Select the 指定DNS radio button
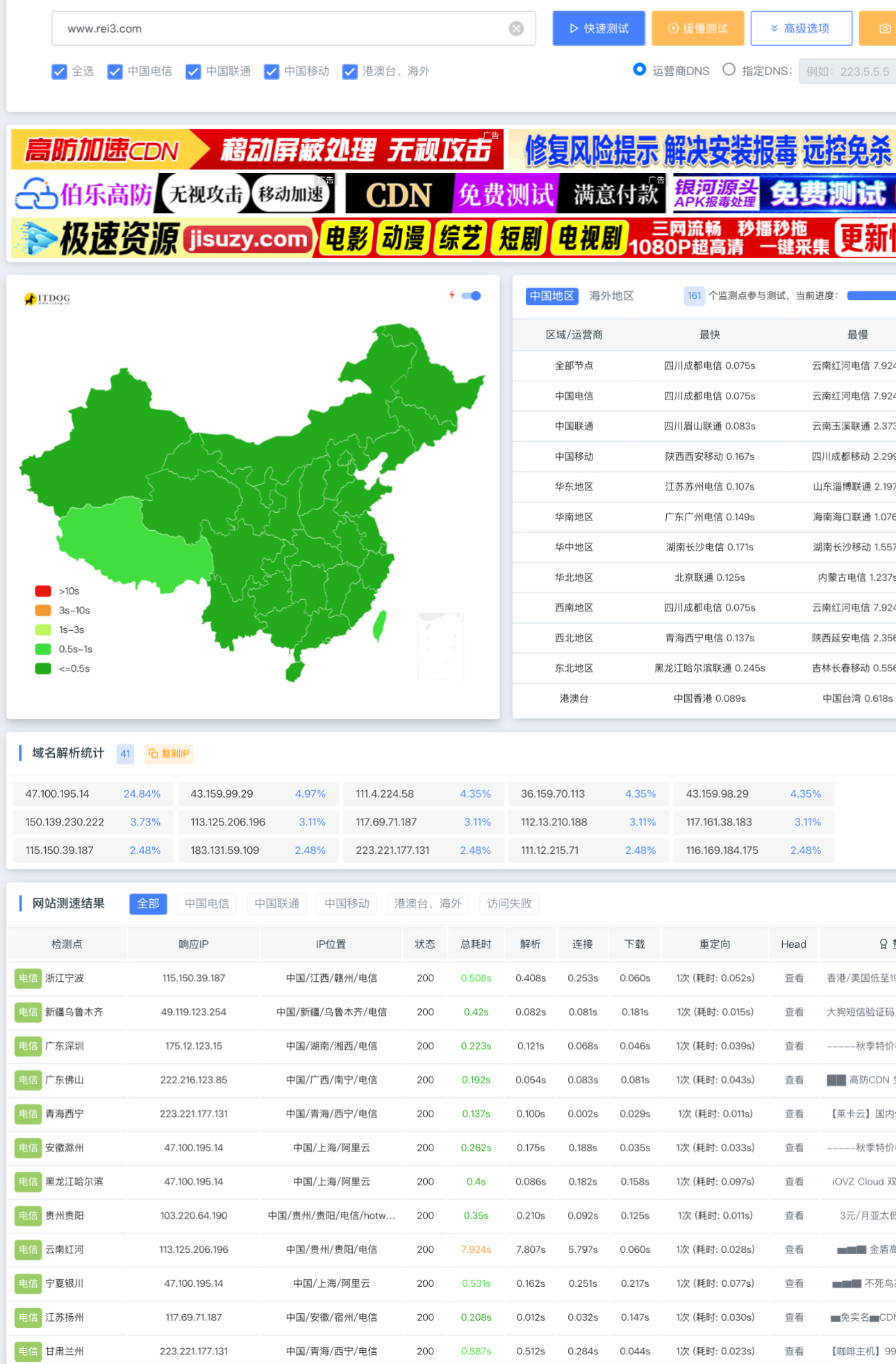Image resolution: width=896 pixels, height=1364 pixels. (x=729, y=69)
